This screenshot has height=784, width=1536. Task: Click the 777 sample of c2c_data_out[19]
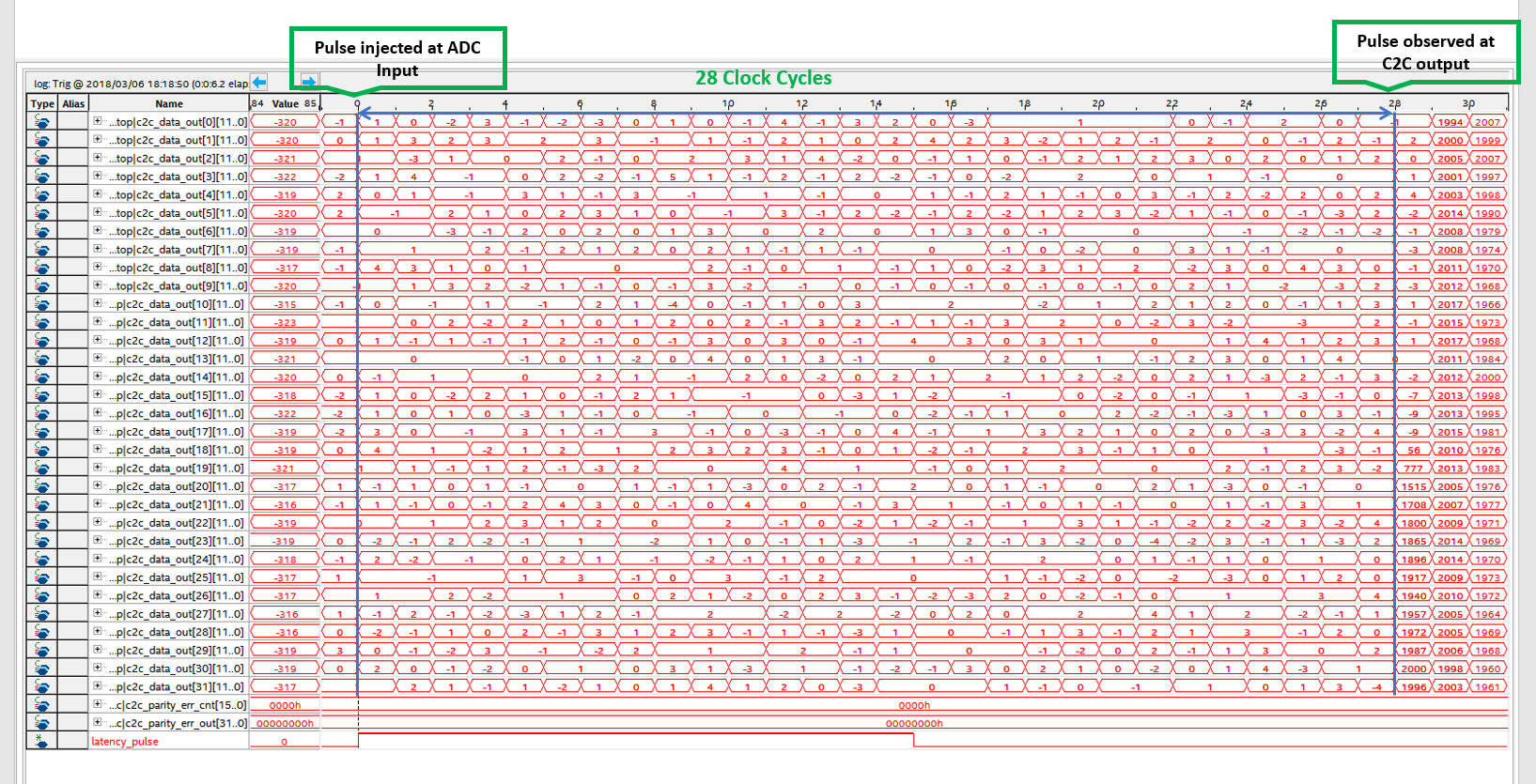pos(1414,469)
